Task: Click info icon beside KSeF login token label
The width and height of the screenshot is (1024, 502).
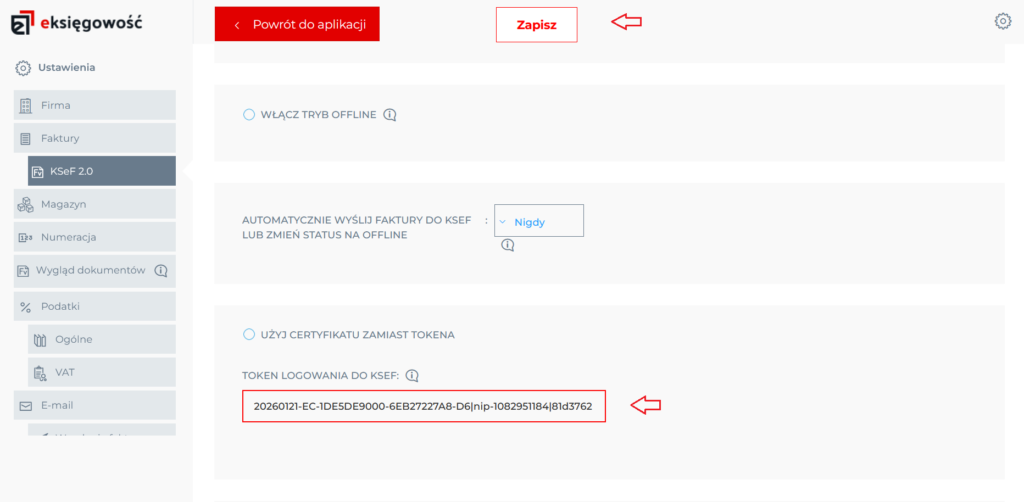Action: 412,376
